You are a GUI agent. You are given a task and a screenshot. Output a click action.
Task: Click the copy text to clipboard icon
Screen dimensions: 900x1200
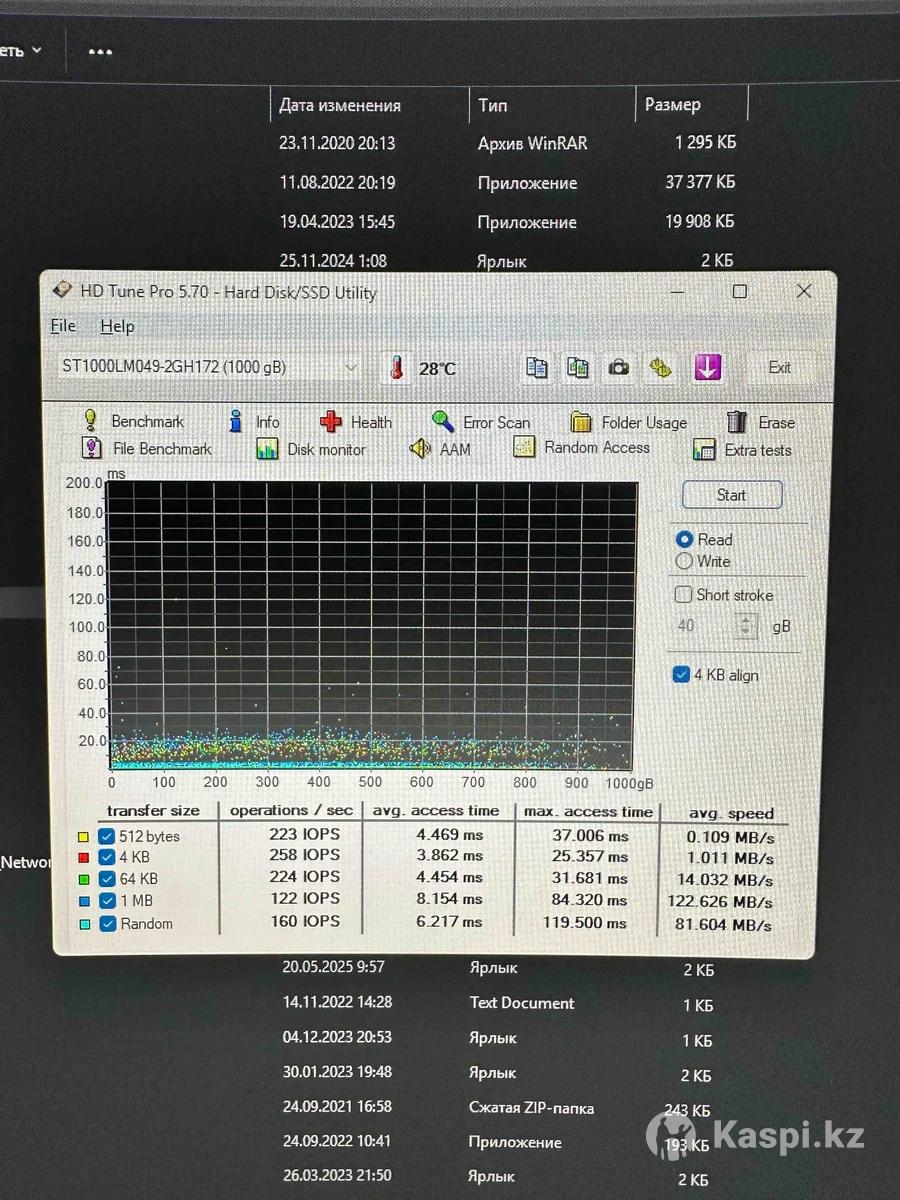click(x=537, y=368)
